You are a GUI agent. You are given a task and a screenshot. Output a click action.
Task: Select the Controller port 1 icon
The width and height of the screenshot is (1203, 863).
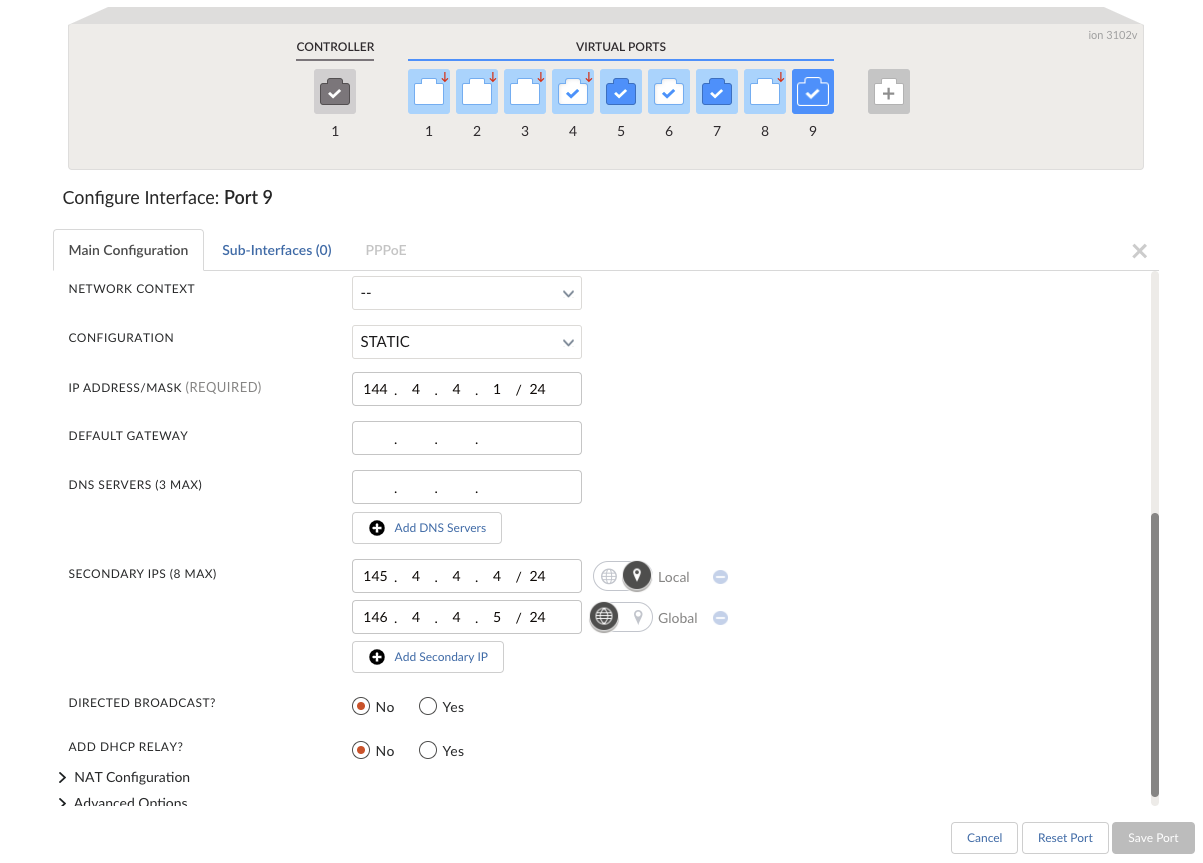pos(335,92)
